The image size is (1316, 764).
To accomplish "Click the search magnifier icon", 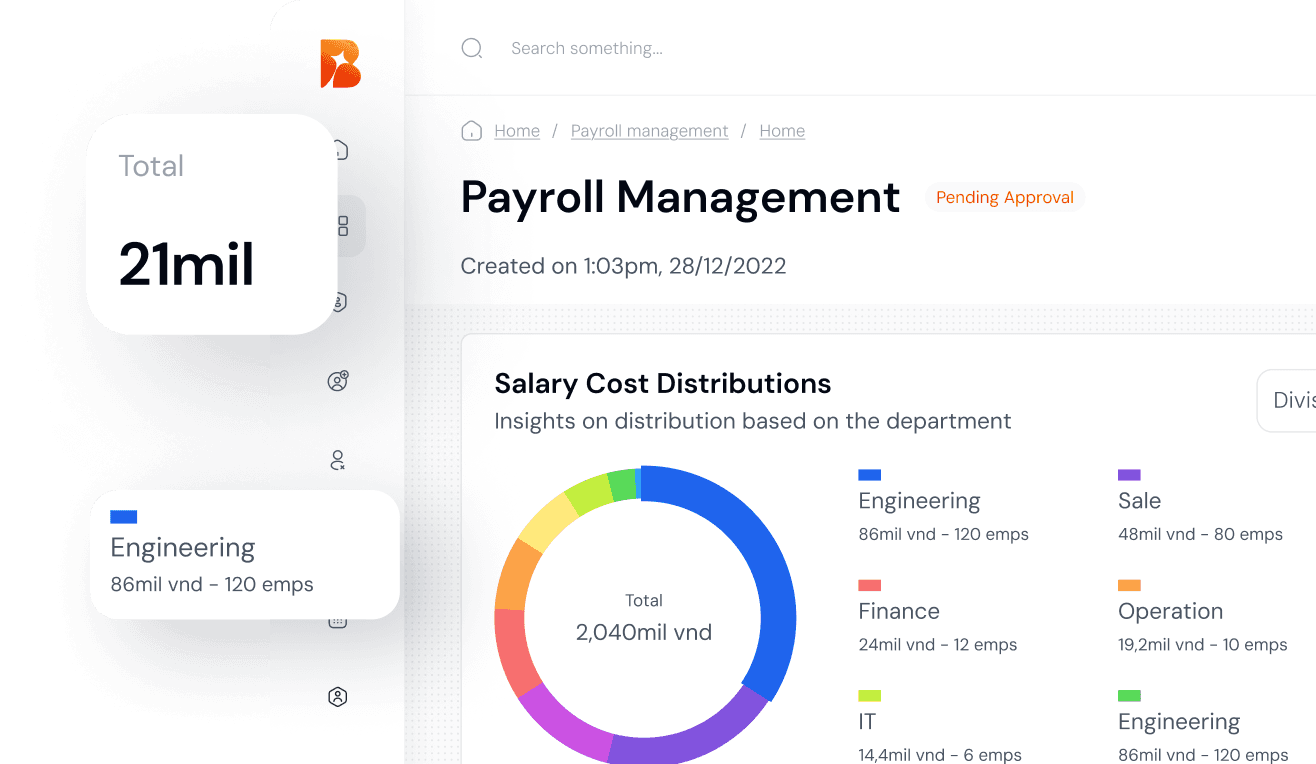I will pyautogui.click(x=472, y=48).
